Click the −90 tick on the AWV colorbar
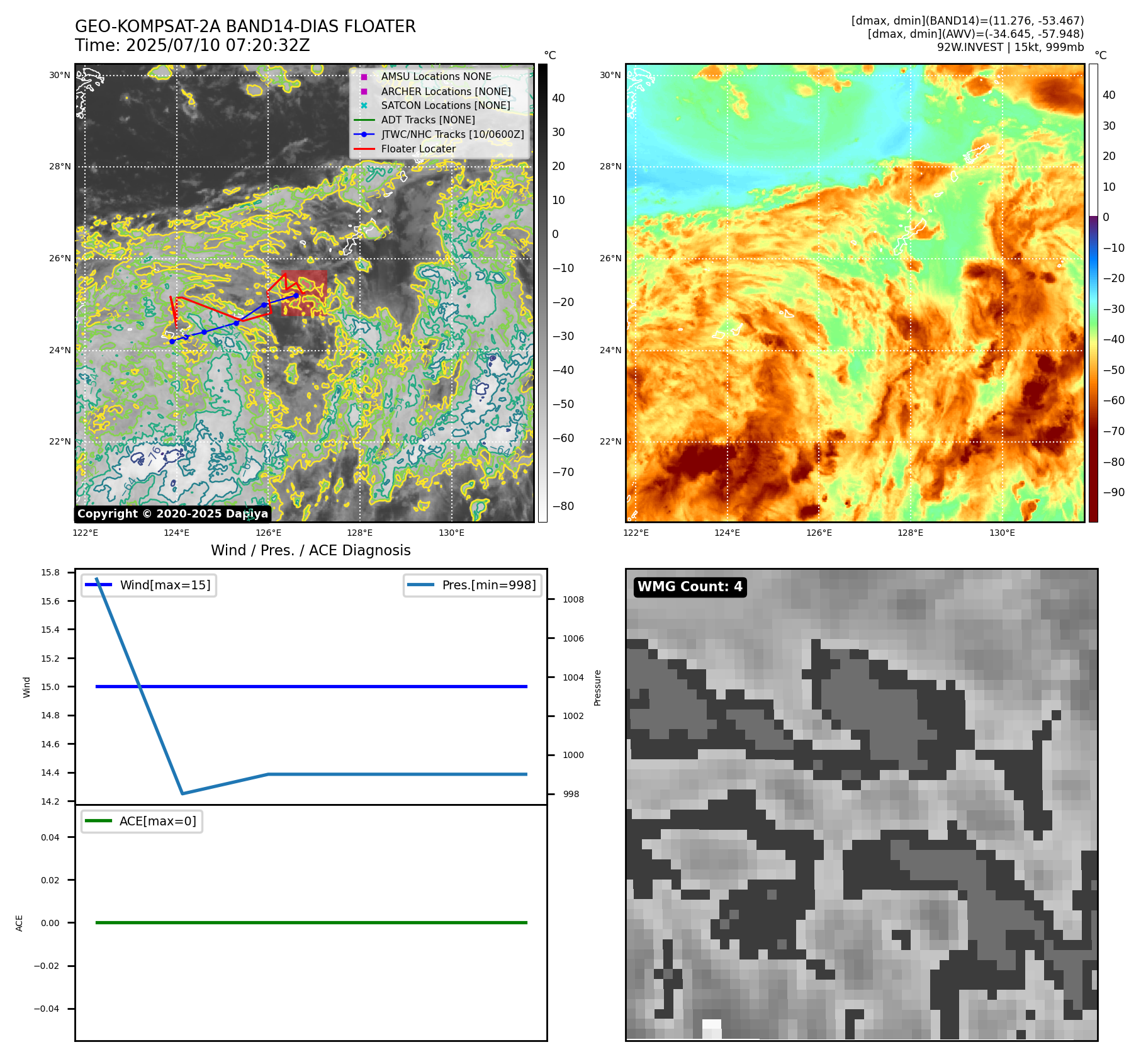Viewport: 1141px width, 1064px height. (x=1114, y=492)
